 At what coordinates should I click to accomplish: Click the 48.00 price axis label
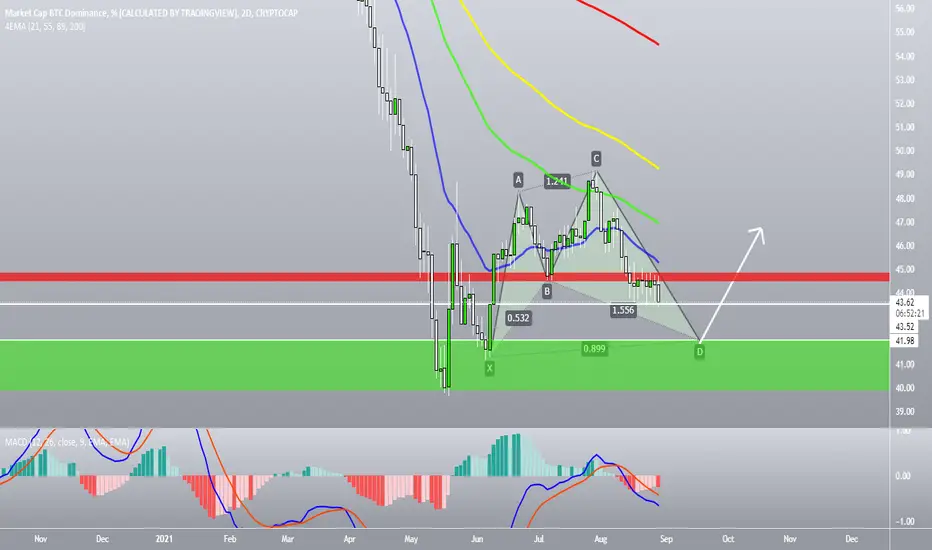[905, 199]
